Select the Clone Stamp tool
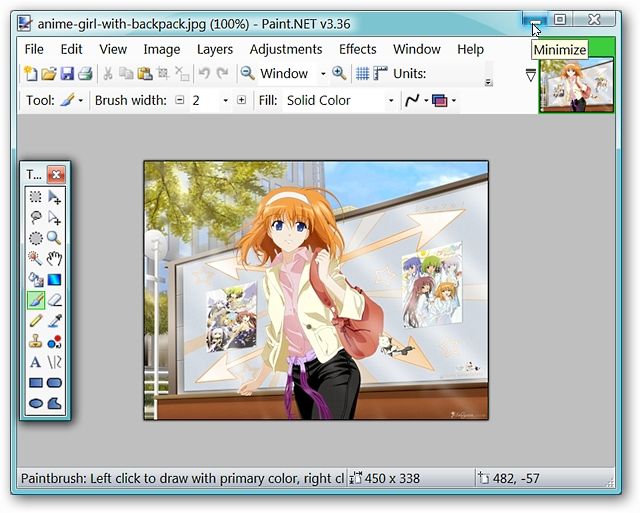Viewport: 640px width, 513px height. click(x=36, y=342)
